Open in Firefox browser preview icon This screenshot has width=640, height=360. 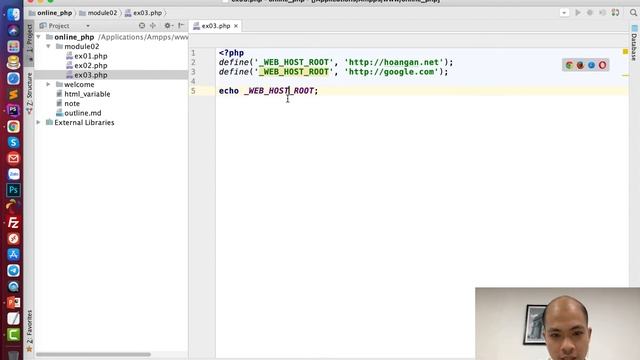pyautogui.click(x=580, y=65)
